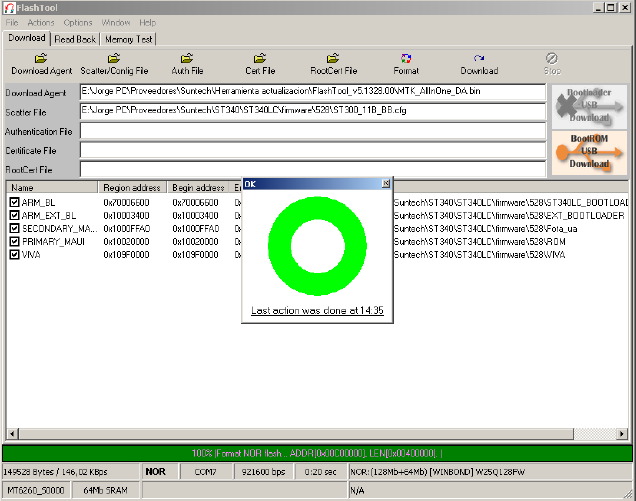This screenshot has width=636, height=501.
Task: Click begin address 0x109F0000
Action: [x=195, y=255]
